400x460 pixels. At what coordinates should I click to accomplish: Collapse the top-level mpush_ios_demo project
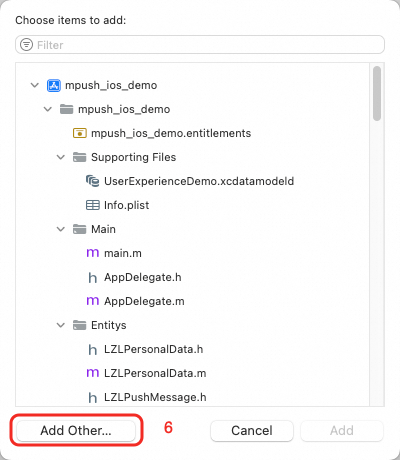(x=35, y=85)
